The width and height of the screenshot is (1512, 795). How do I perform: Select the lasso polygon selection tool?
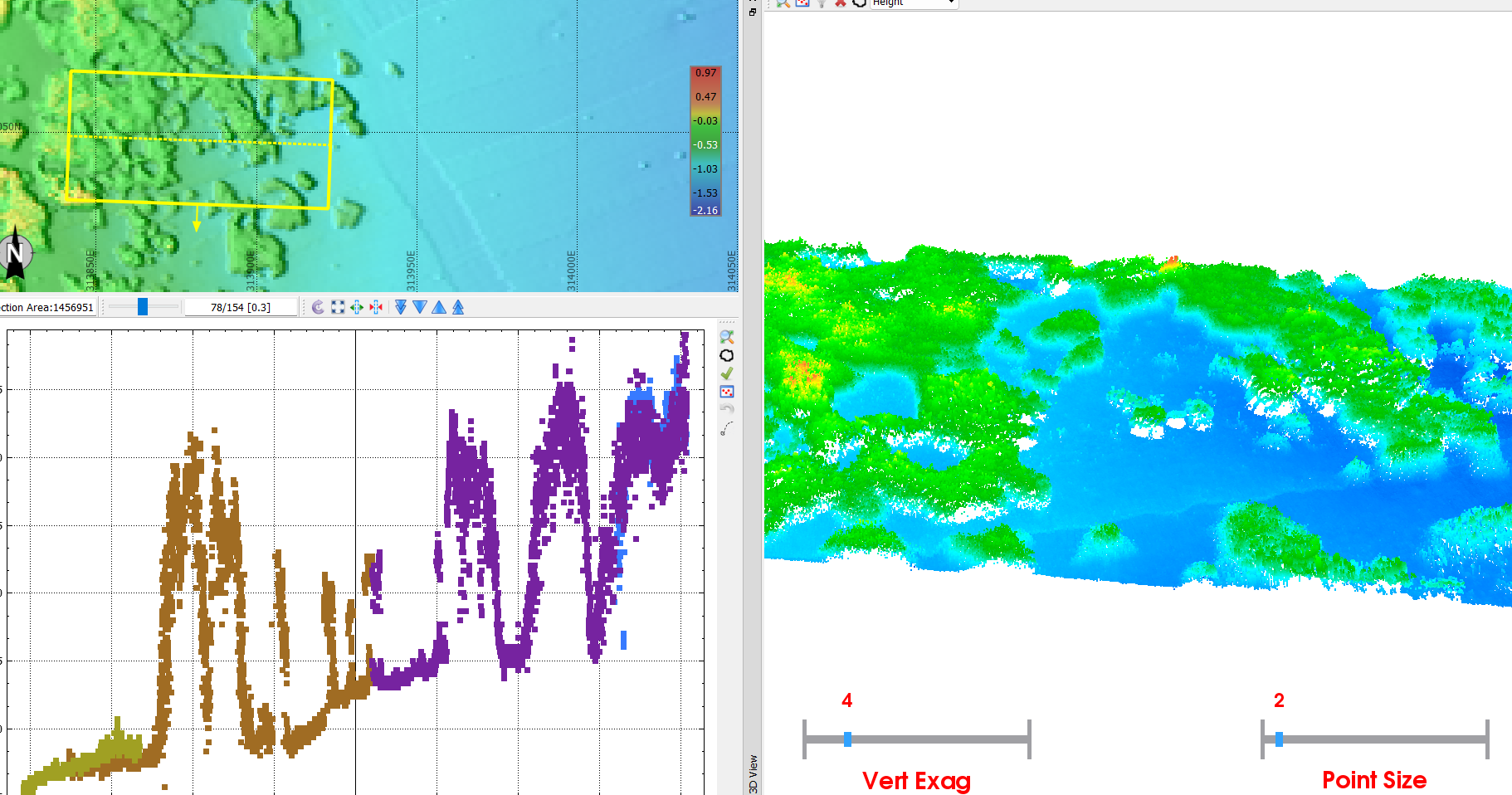pos(727,355)
